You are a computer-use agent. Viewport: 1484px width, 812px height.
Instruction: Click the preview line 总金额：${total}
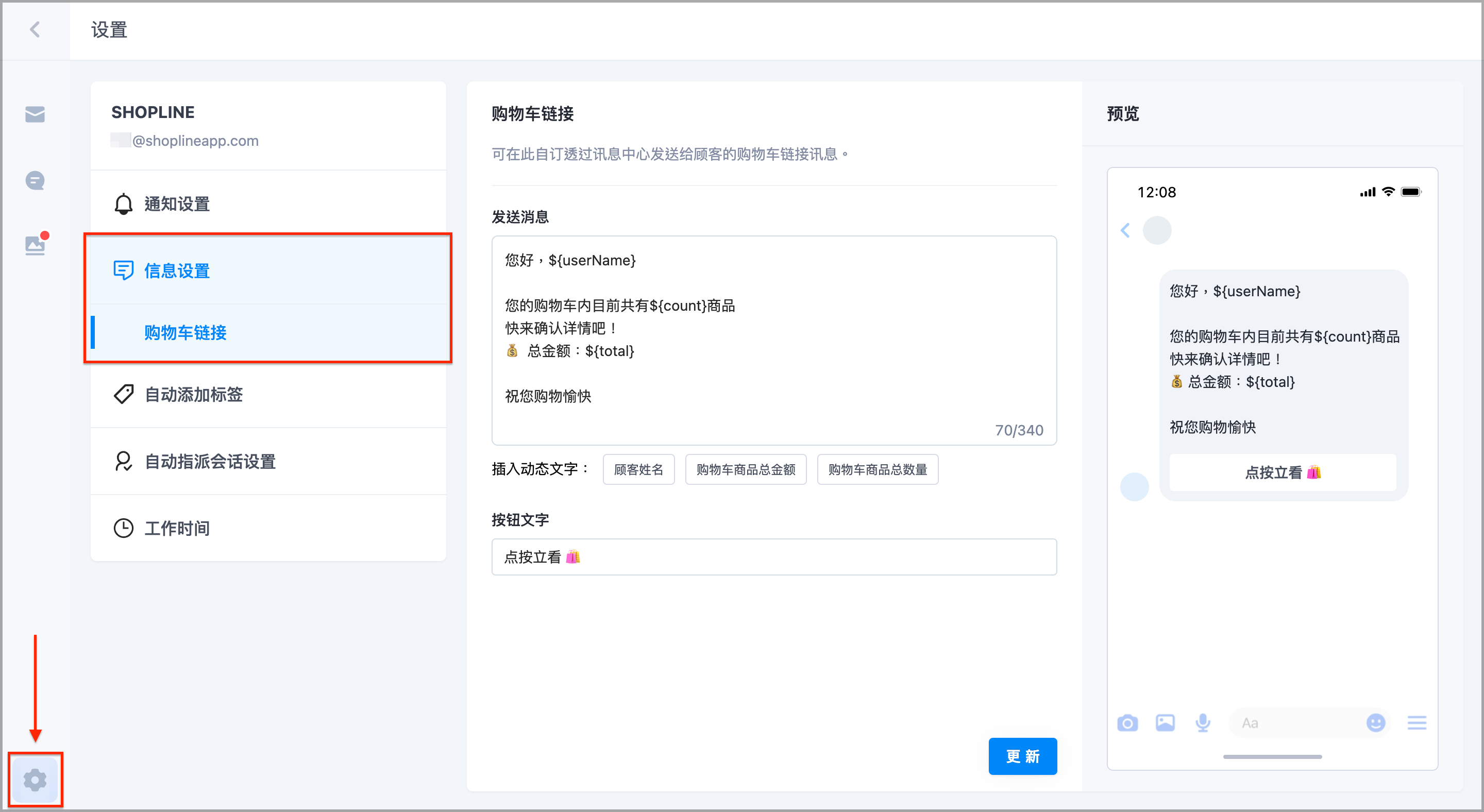point(1233,381)
